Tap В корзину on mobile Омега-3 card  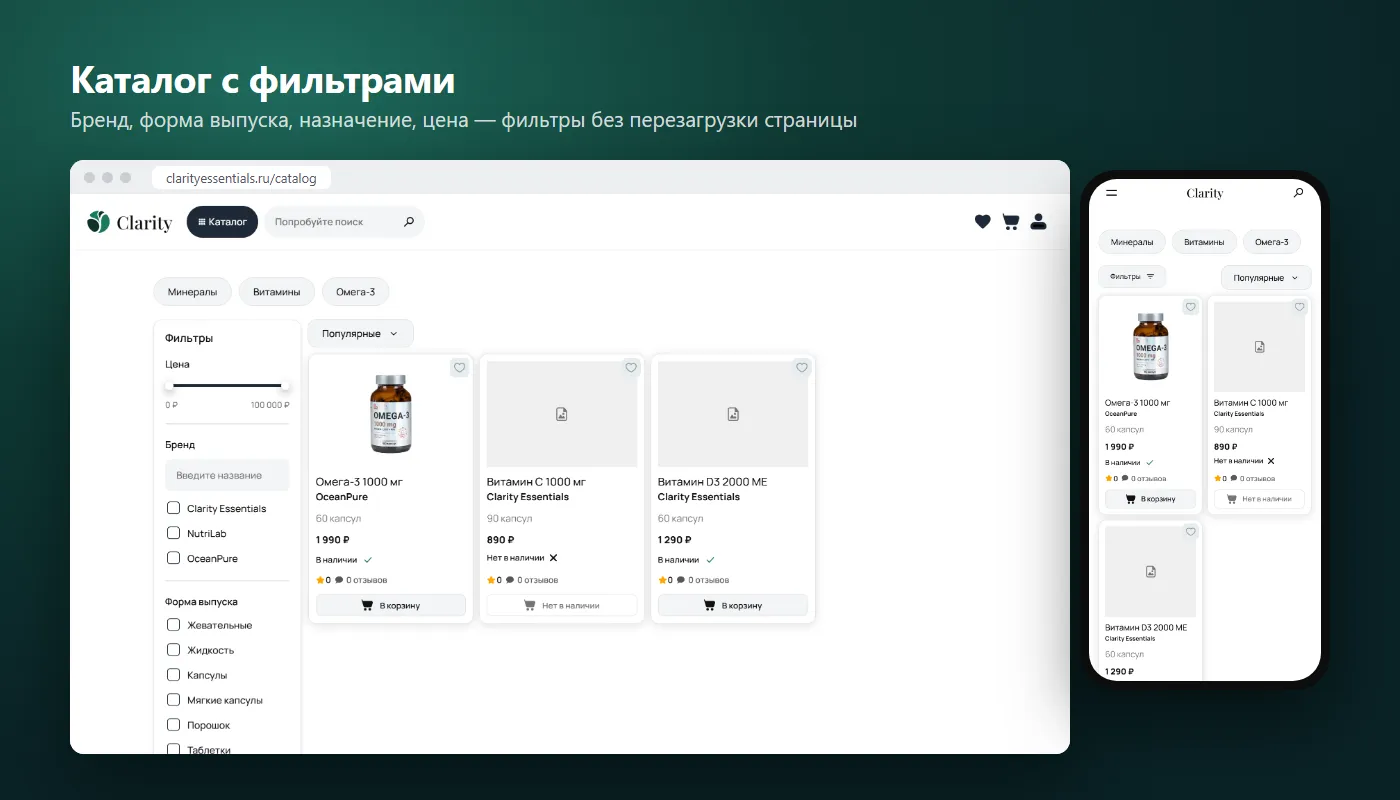click(1150, 499)
